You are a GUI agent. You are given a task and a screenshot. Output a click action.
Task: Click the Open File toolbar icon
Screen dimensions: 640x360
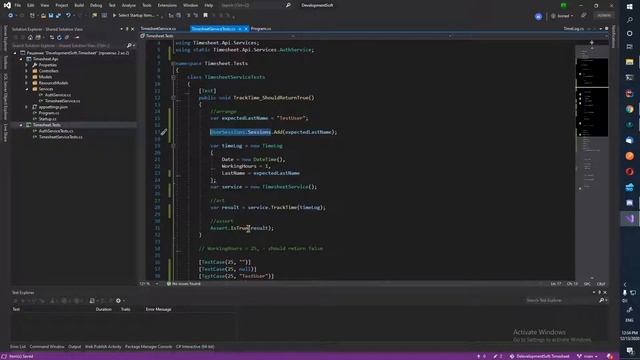point(43,16)
